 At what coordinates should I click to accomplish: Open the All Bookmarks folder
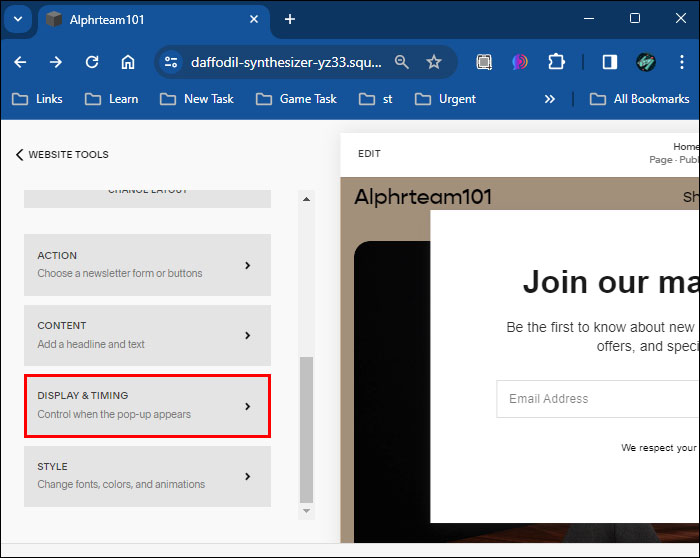[x=639, y=99]
